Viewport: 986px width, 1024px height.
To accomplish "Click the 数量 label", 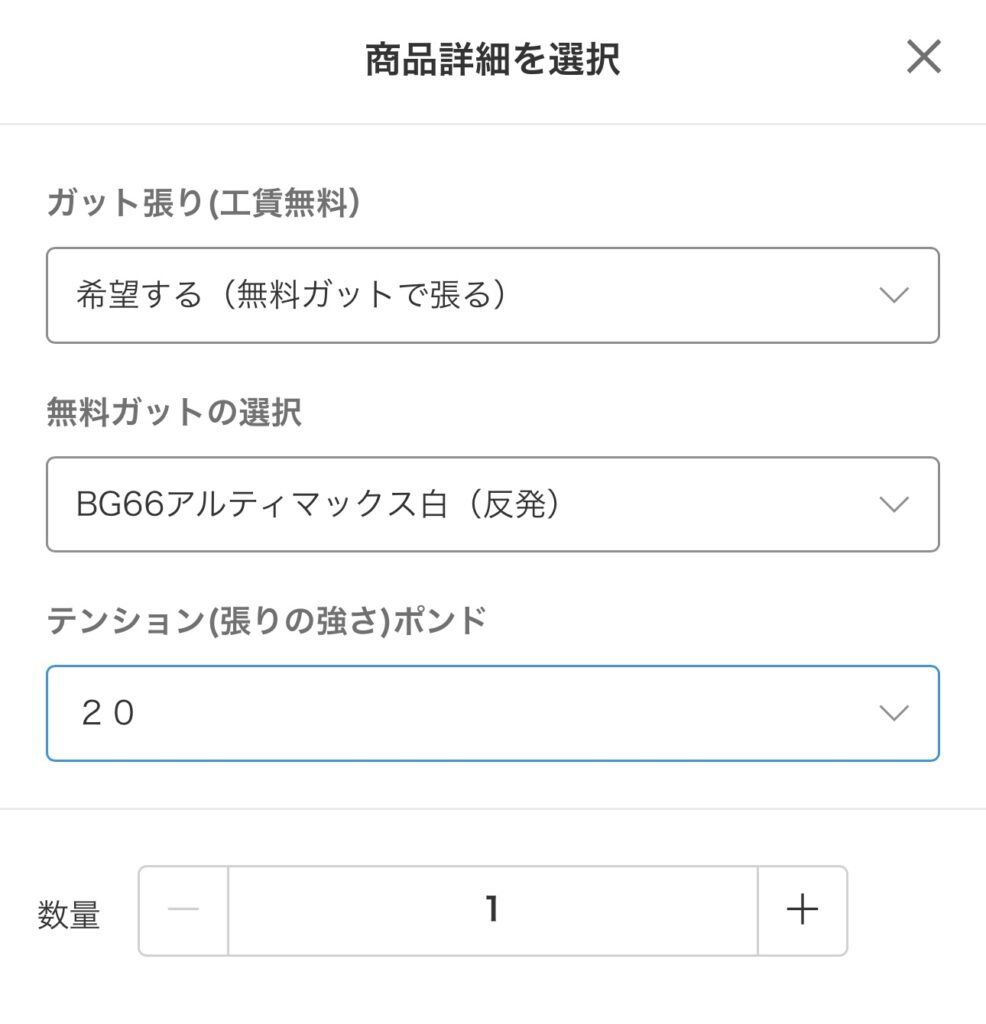I will point(69,914).
